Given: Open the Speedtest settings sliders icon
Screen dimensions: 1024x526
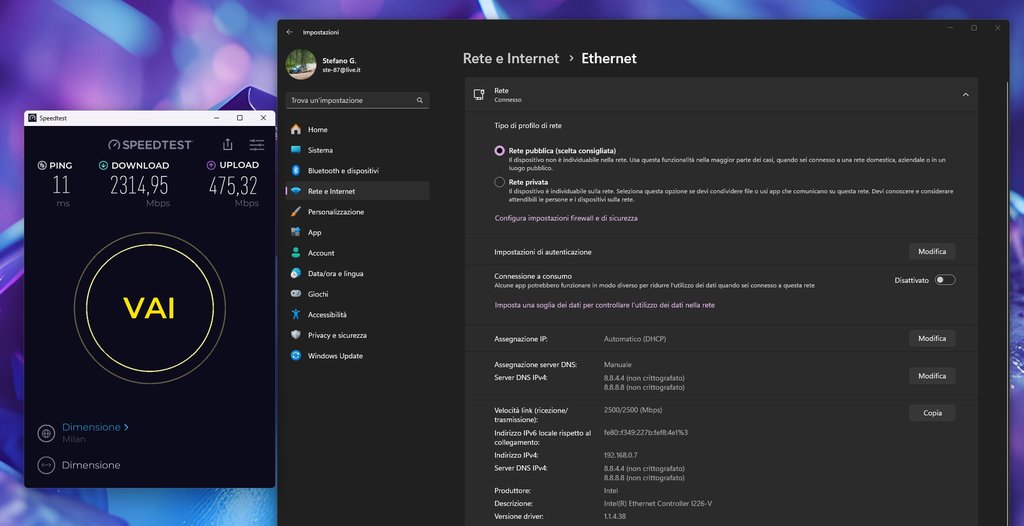Looking at the screenshot, I should 257,145.
